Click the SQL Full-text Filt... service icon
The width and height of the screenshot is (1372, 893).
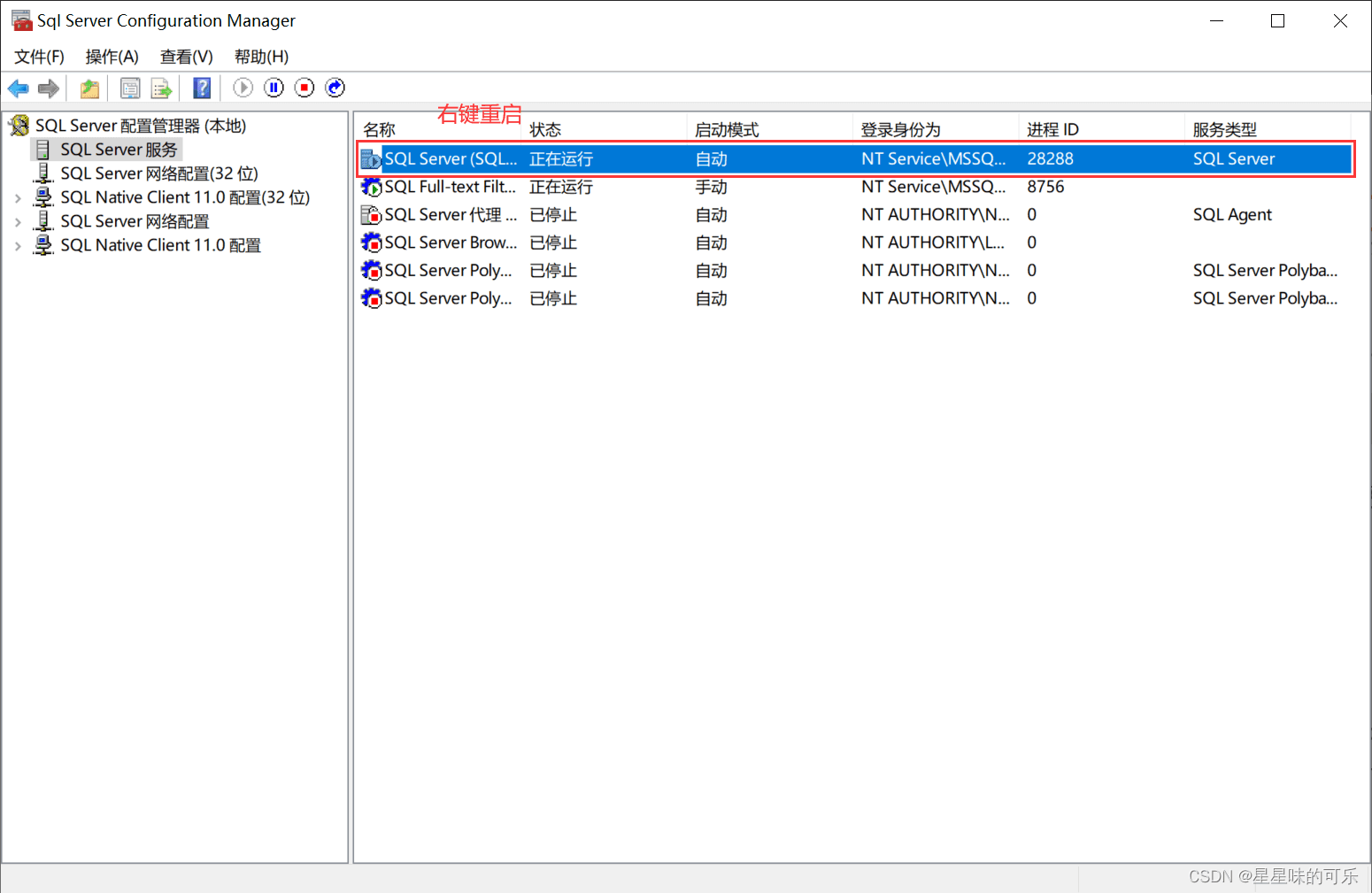pos(371,187)
